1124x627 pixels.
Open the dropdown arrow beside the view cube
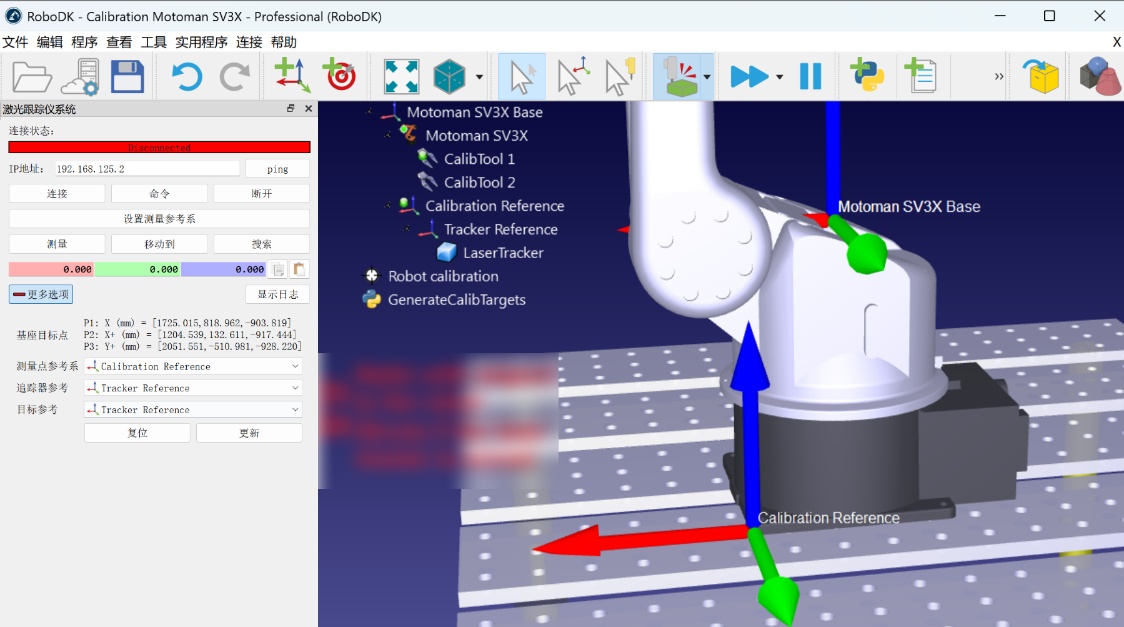point(477,75)
